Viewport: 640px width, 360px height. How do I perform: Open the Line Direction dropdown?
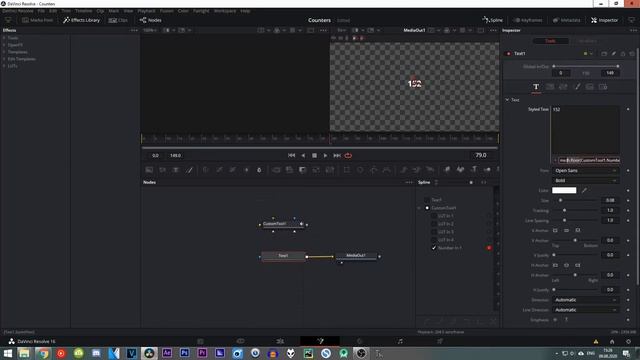click(585, 310)
